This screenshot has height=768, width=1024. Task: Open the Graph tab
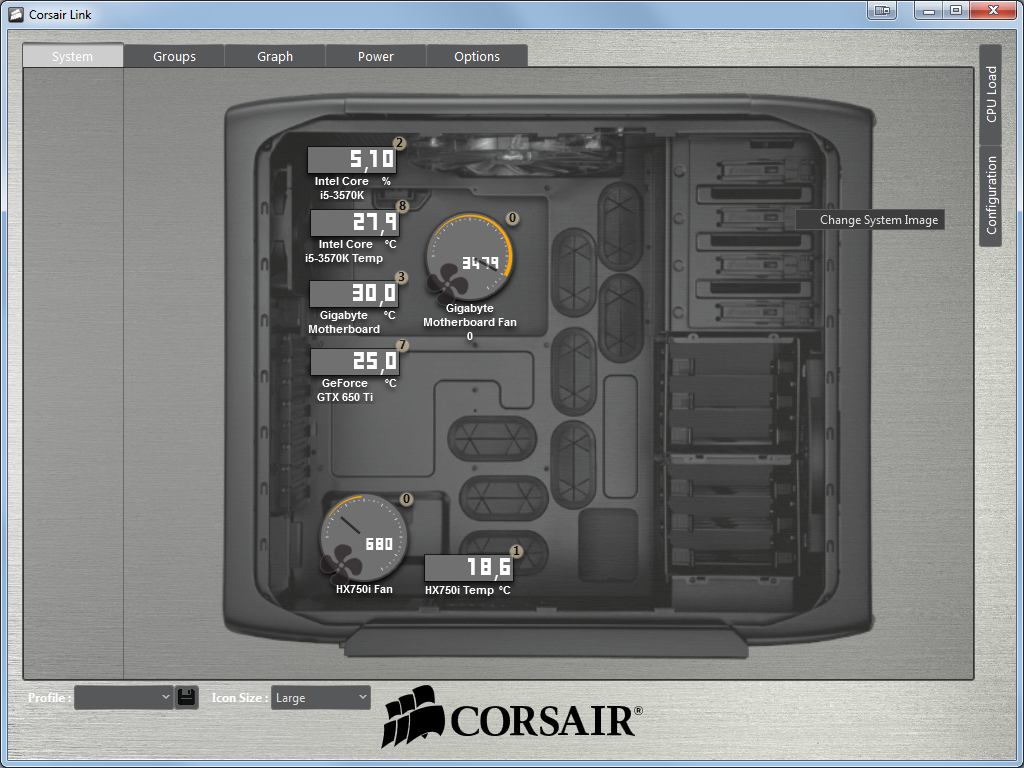[275, 56]
